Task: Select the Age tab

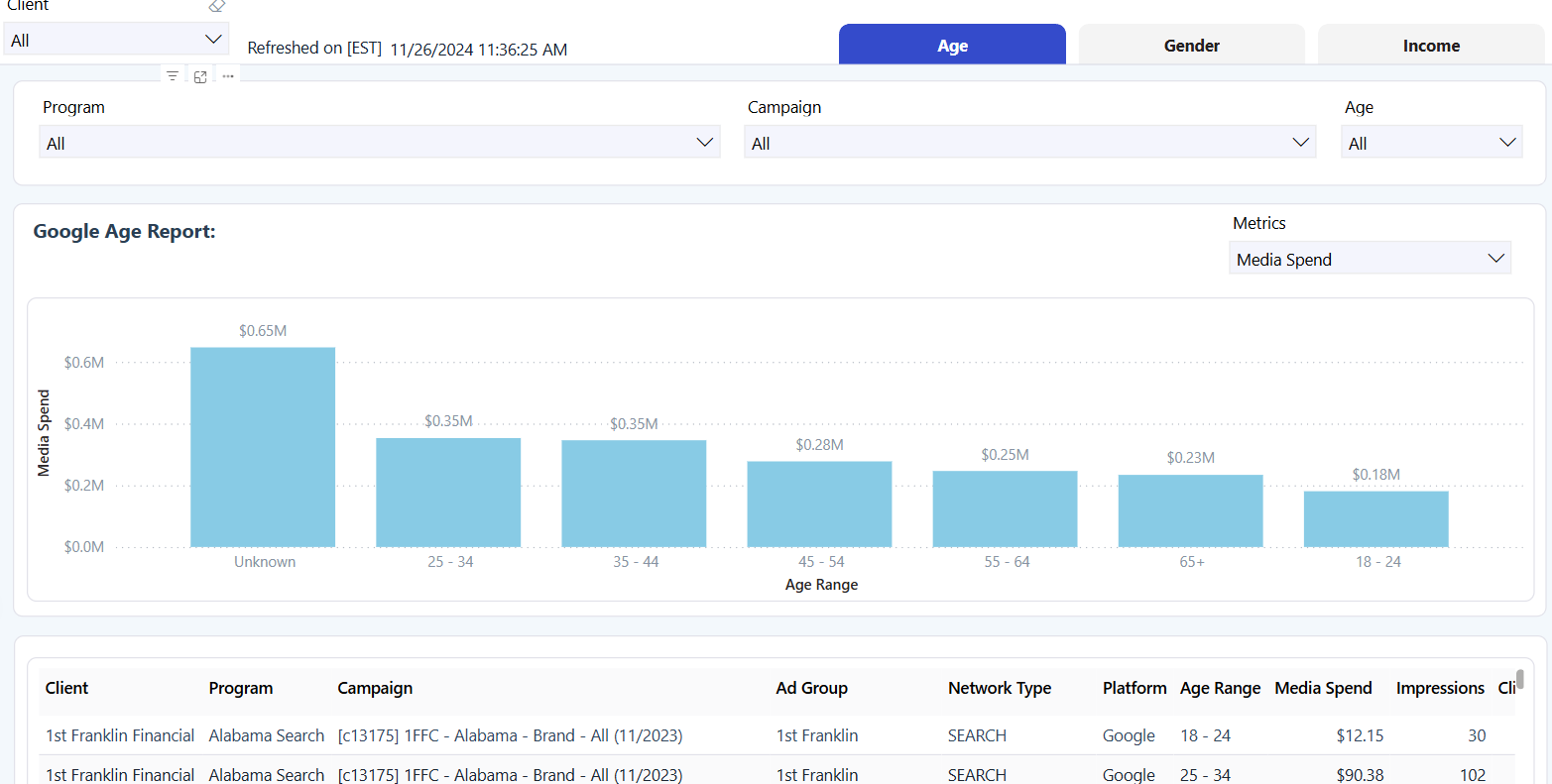Action: pyautogui.click(x=952, y=46)
